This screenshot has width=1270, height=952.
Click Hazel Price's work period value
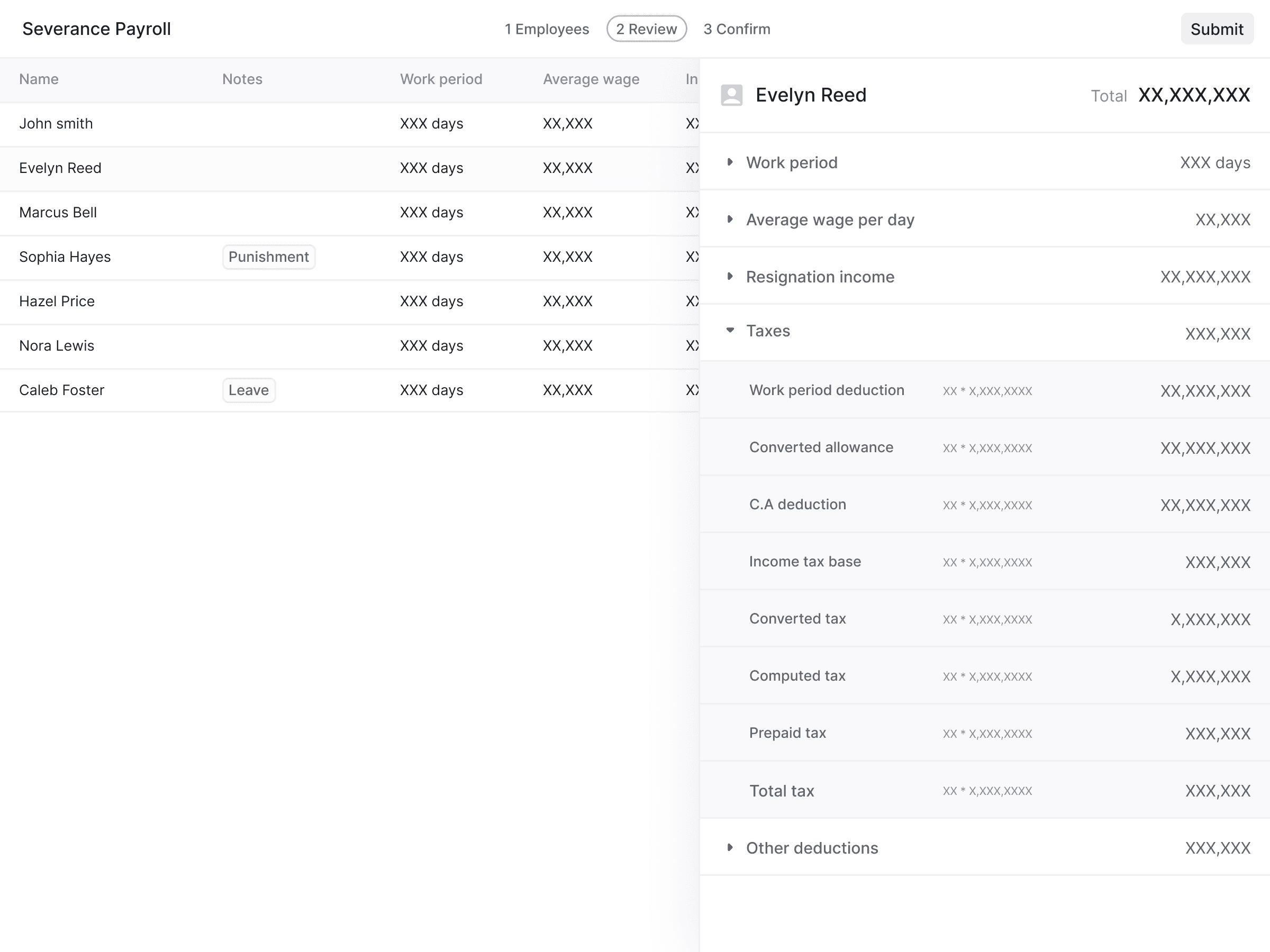point(431,301)
